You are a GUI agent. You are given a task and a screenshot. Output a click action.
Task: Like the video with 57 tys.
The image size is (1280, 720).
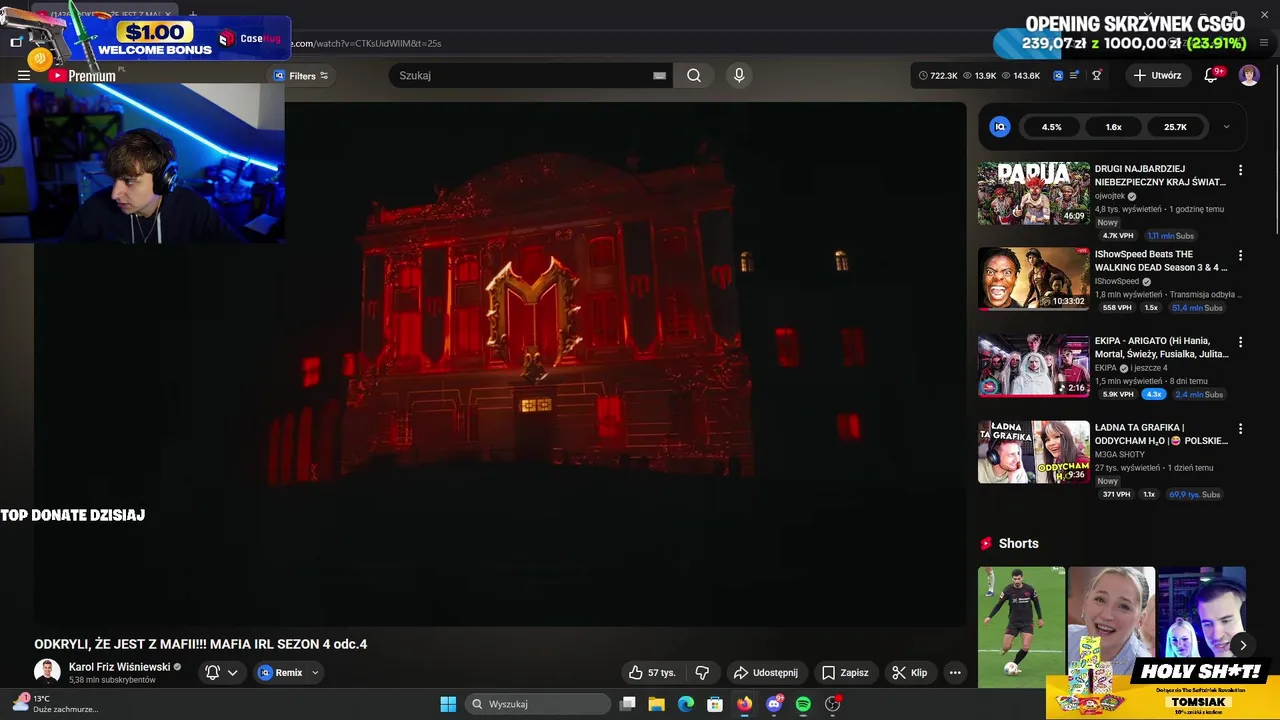click(651, 672)
